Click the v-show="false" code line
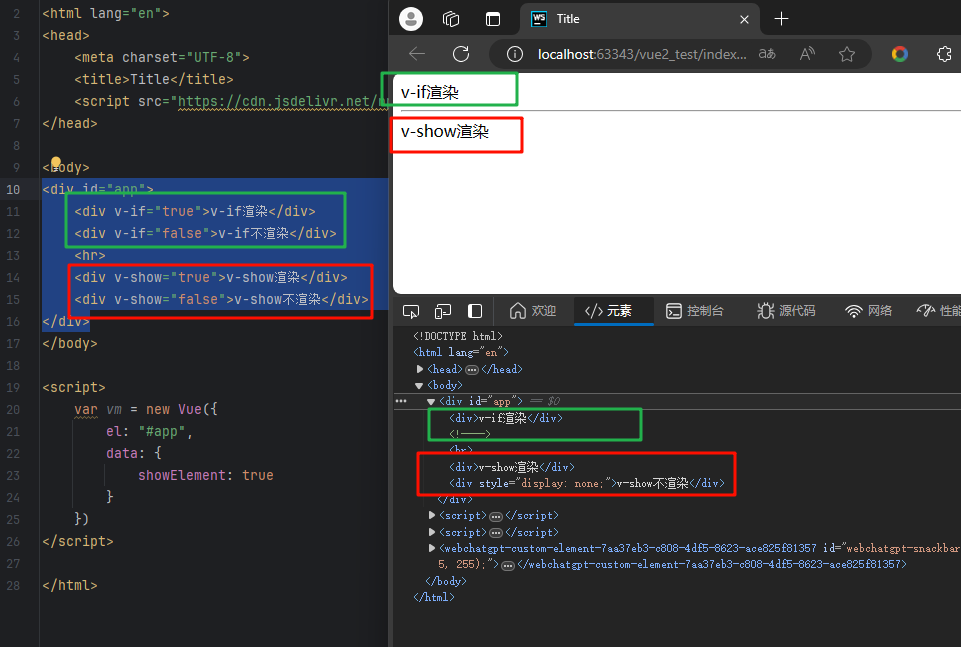Screen dimensions: 961x647 click(221, 300)
